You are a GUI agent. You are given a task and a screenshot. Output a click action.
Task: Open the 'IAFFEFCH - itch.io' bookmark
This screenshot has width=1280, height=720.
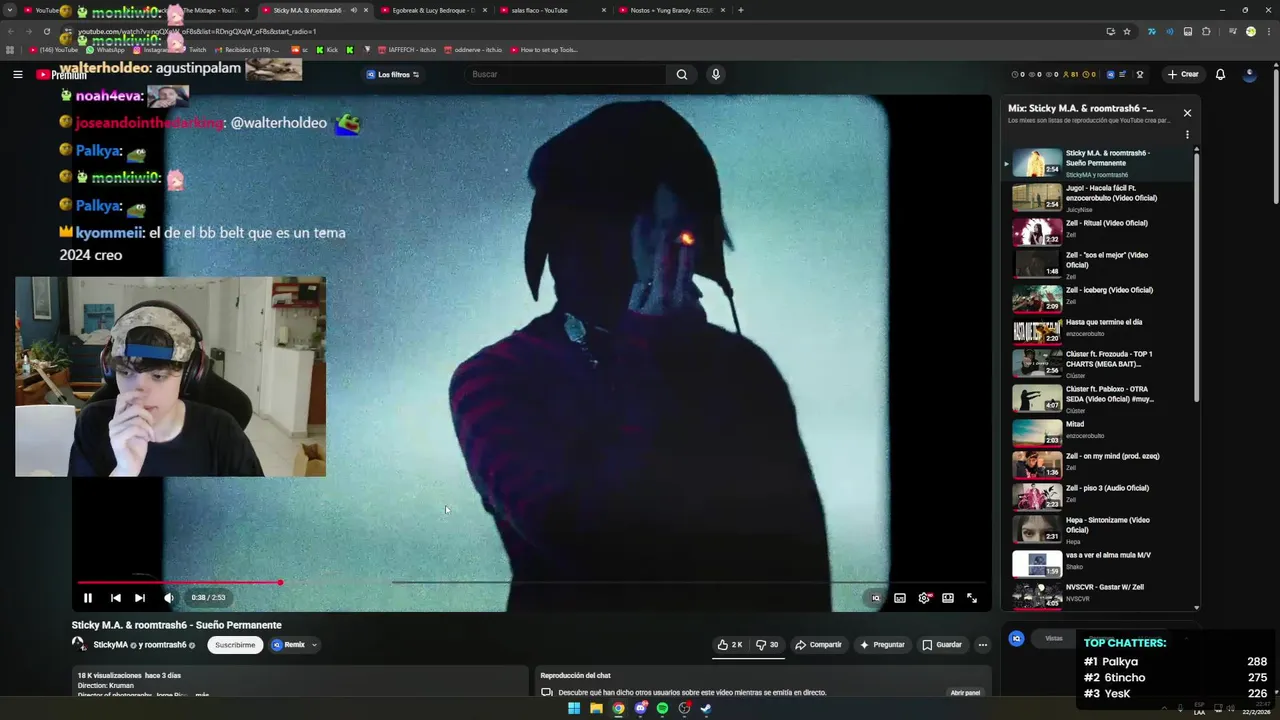406,50
